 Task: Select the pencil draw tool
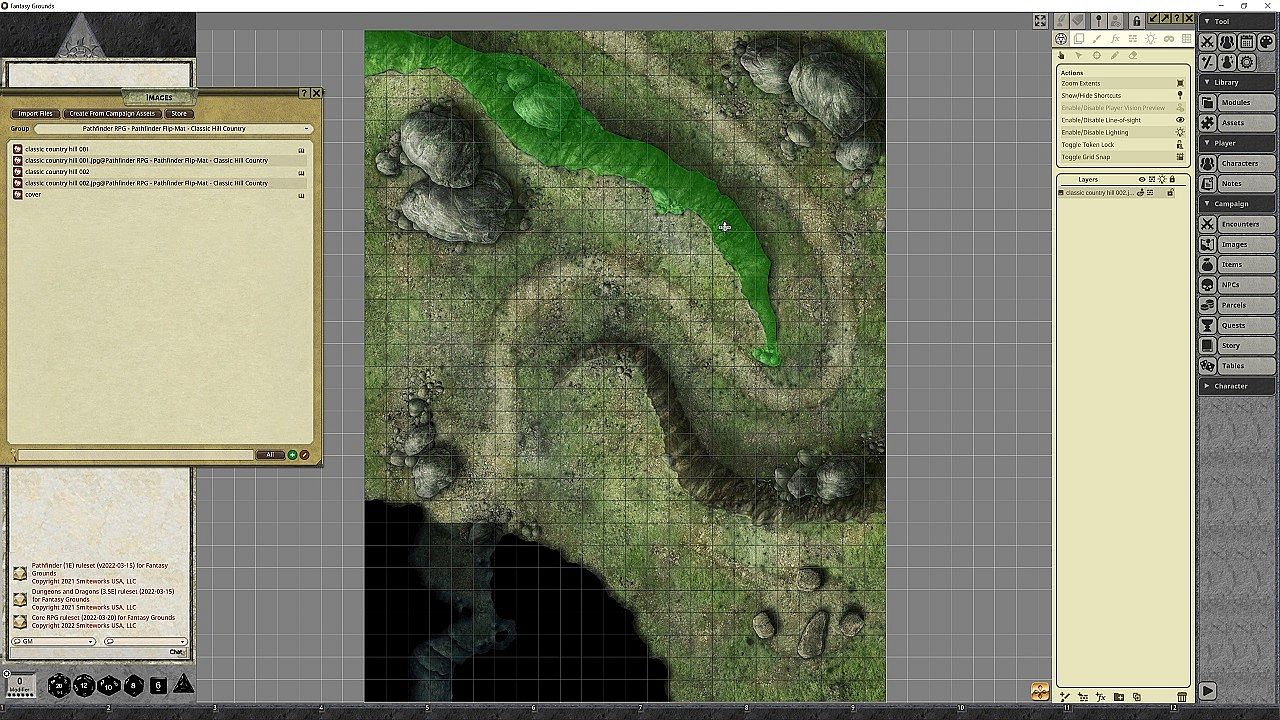[x=1115, y=56]
